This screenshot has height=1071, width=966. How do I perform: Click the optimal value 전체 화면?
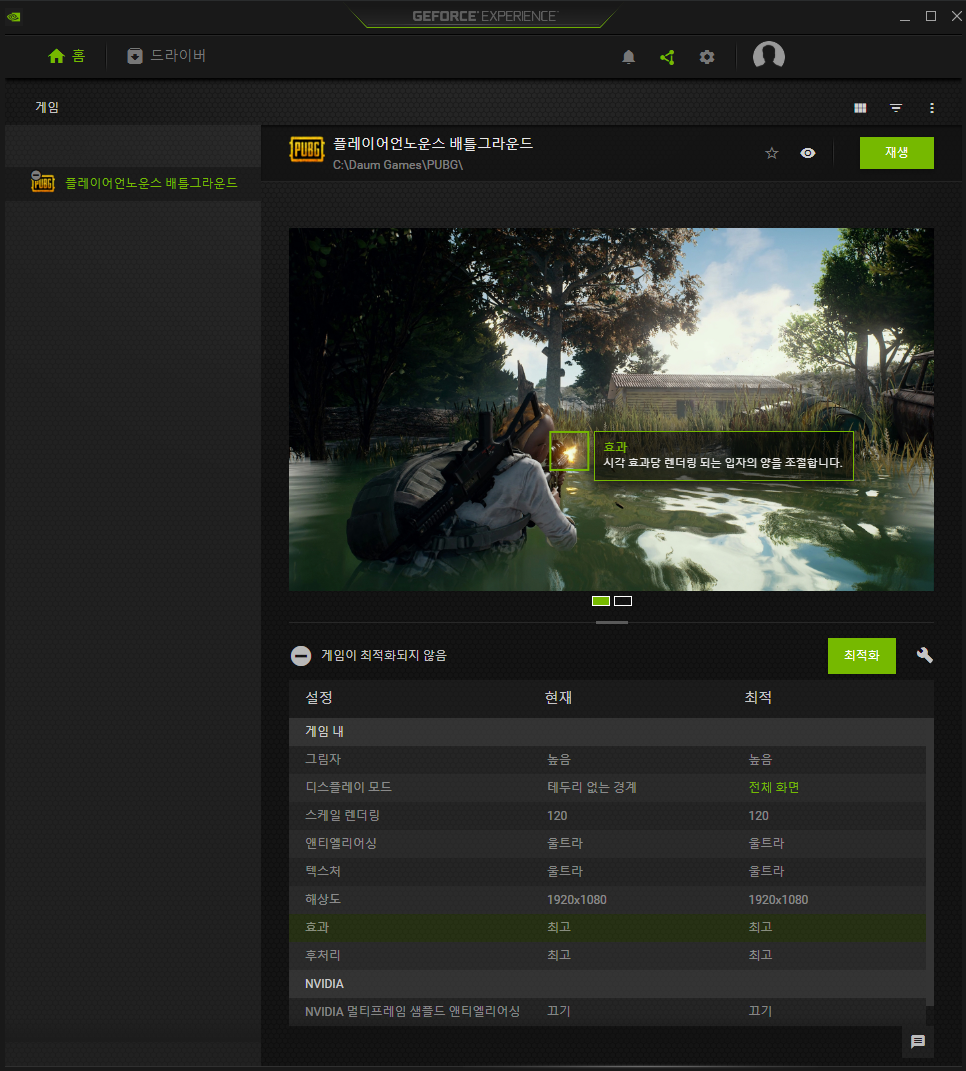coord(773,788)
